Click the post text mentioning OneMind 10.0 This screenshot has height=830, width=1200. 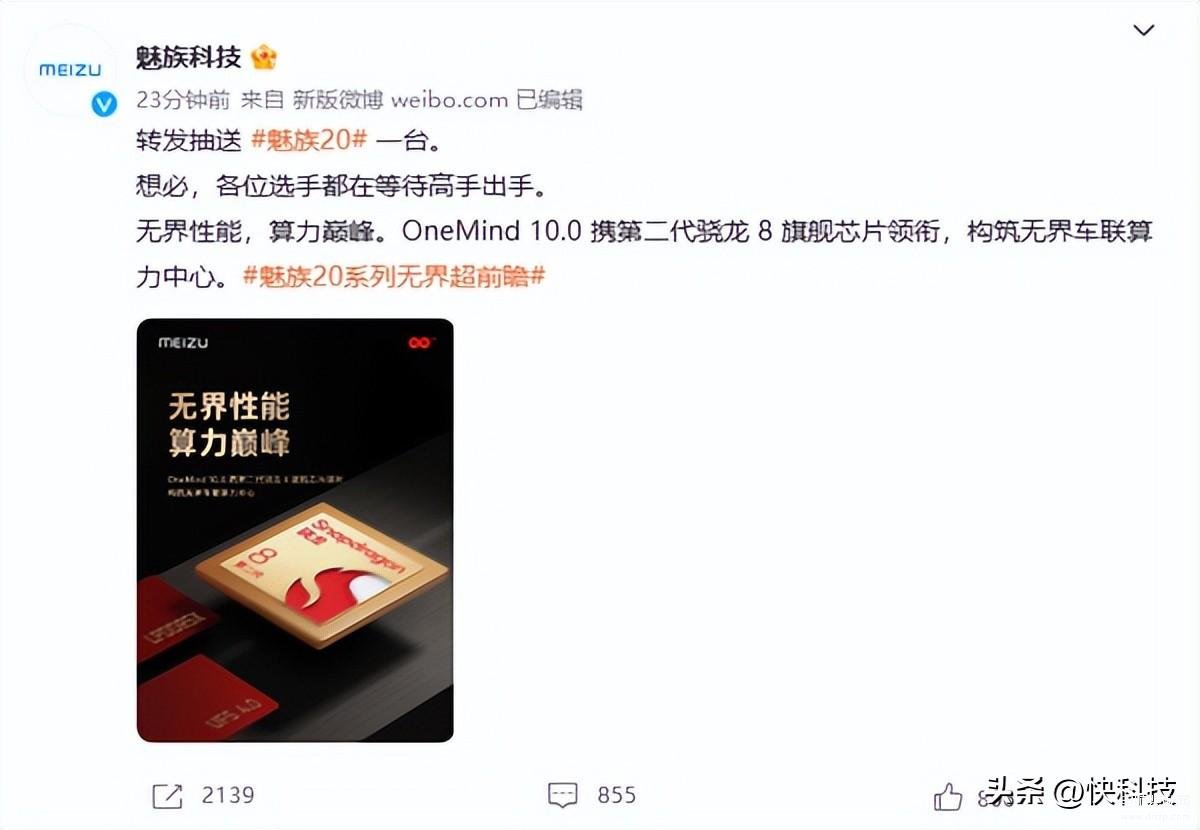click(x=644, y=254)
